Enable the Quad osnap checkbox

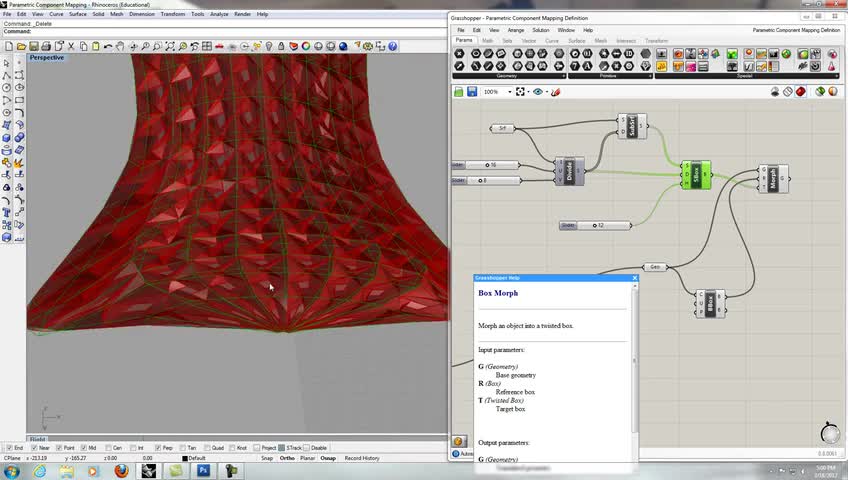pyautogui.click(x=206, y=448)
